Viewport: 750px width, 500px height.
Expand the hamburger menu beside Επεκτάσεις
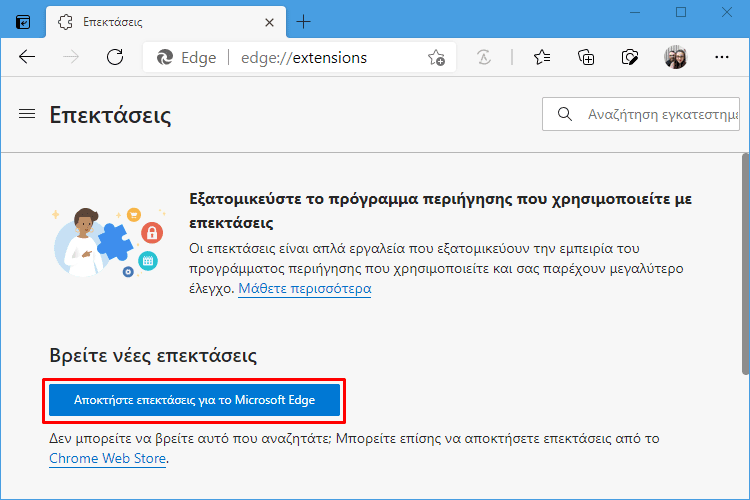tap(27, 114)
